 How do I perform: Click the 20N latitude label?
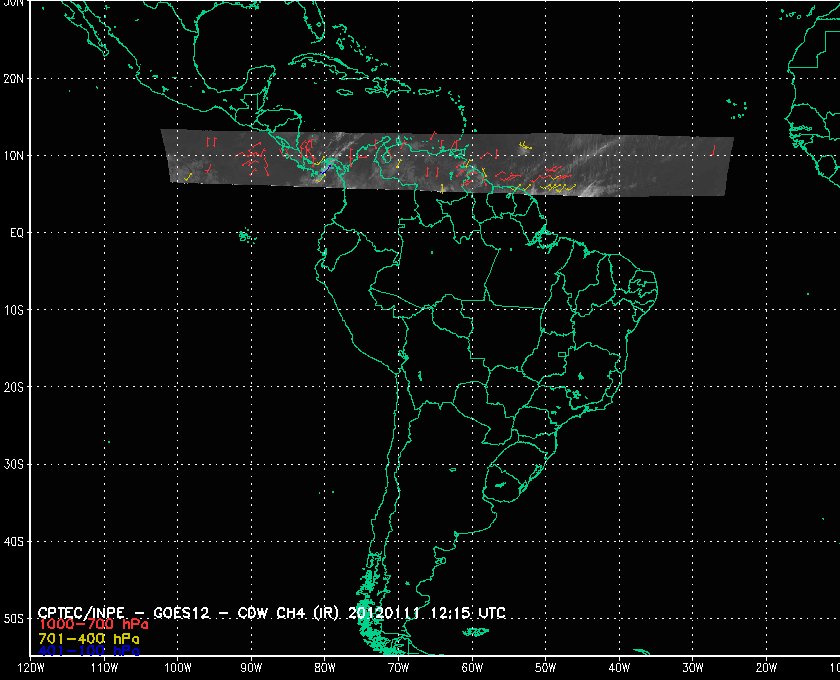(13, 79)
